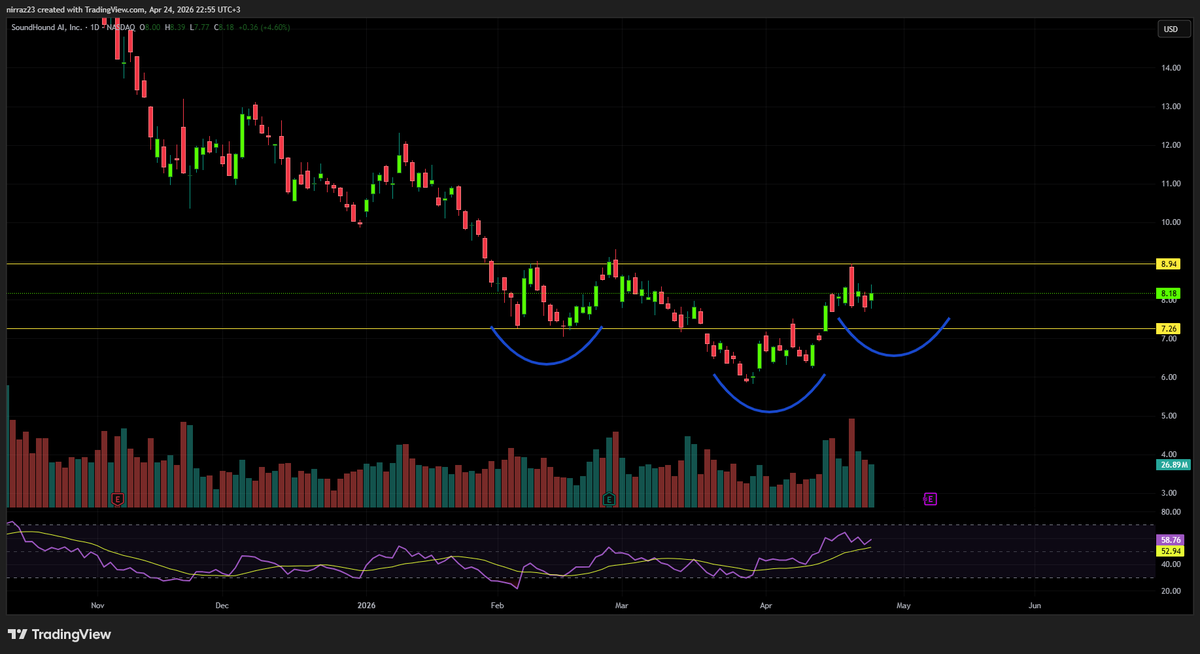Click the TradingView logo in the bottom-left corner
This screenshot has width=1200, height=654.
(60, 634)
